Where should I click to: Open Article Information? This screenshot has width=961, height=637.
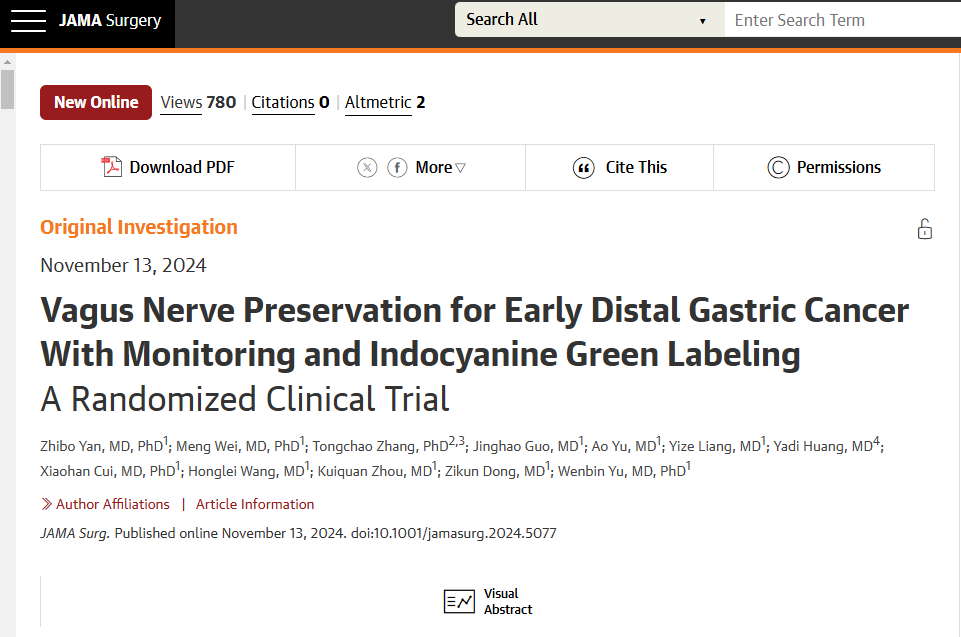pos(255,504)
